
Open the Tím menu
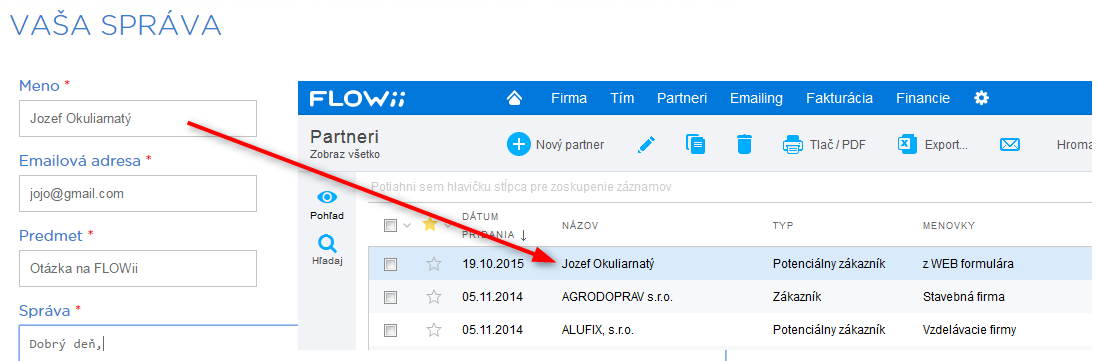point(622,99)
